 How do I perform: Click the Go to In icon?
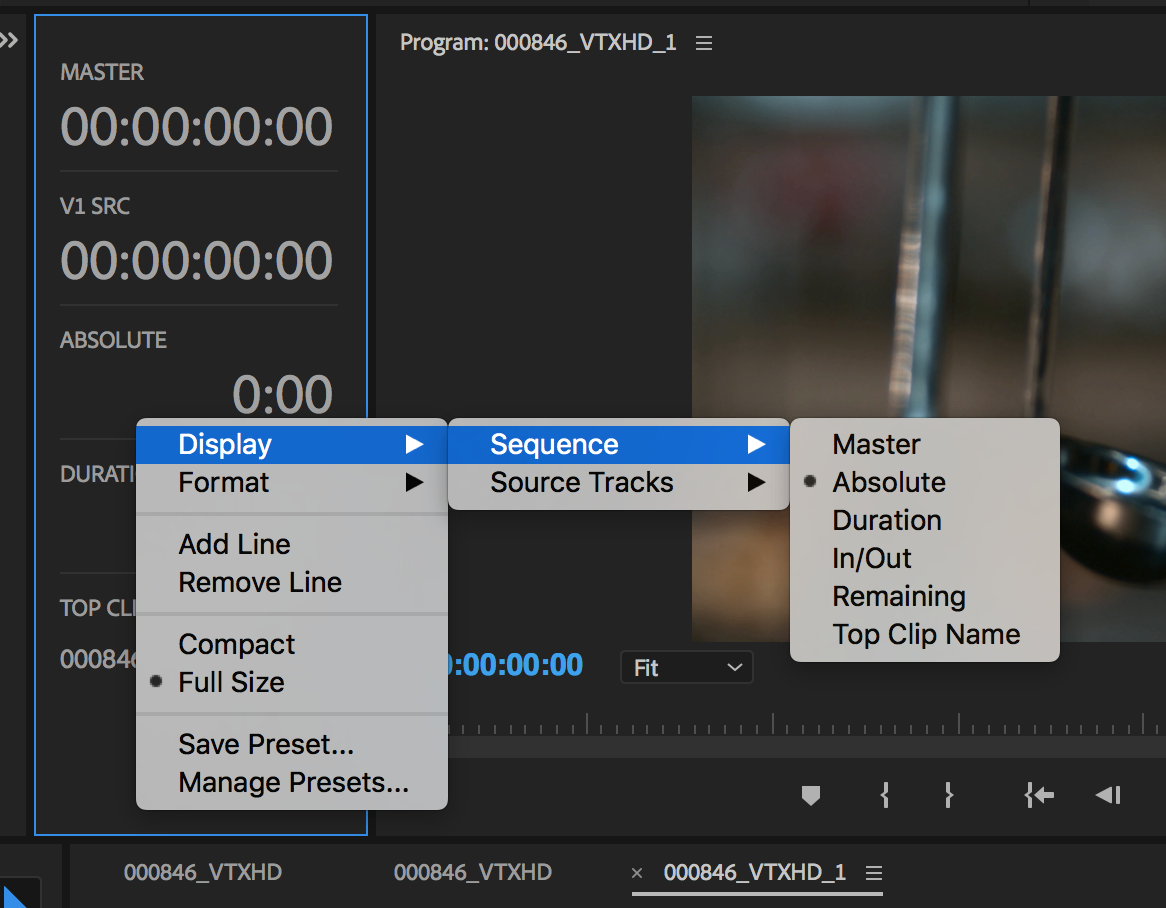click(1039, 795)
